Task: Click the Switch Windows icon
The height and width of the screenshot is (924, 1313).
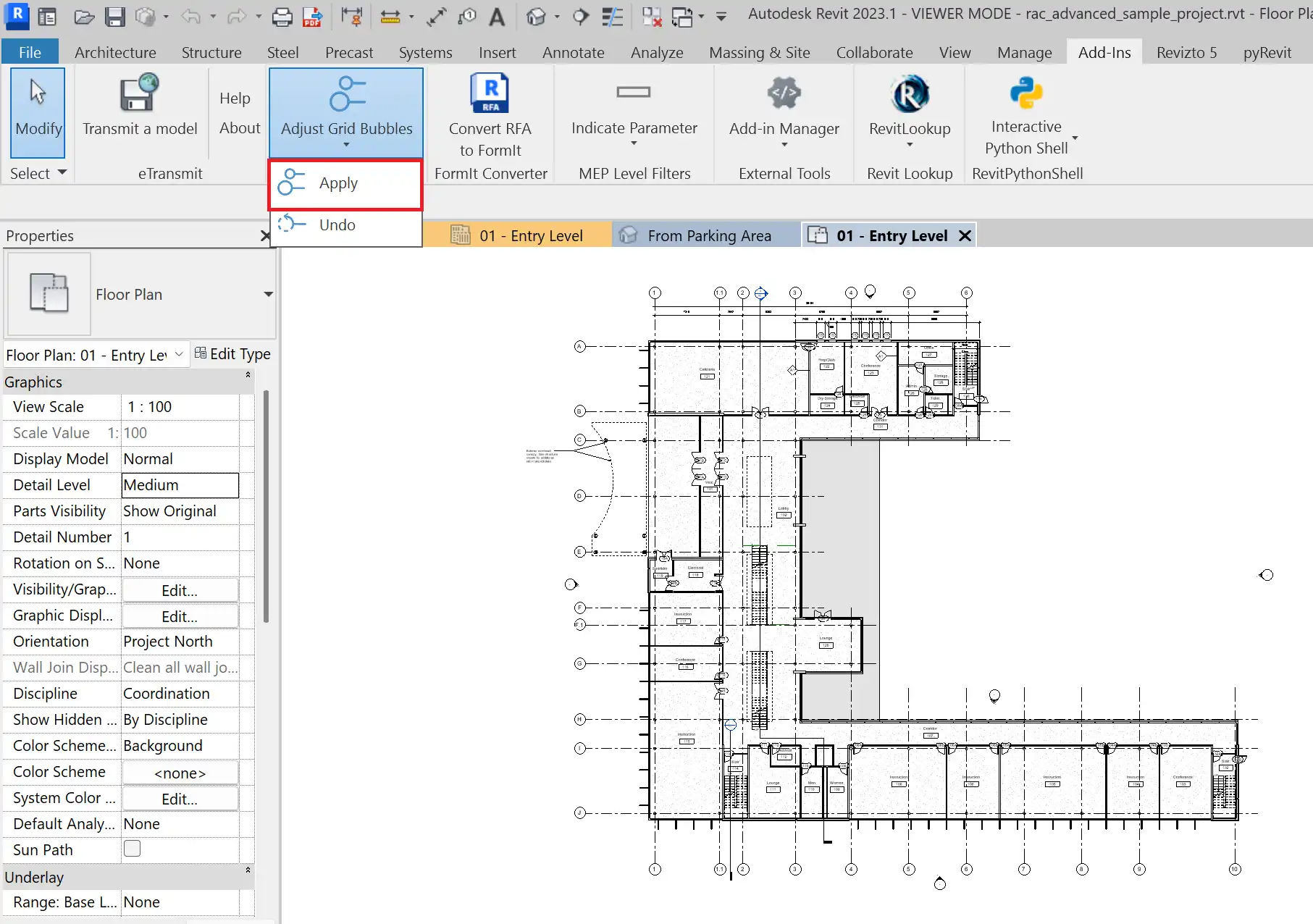Action: pyautogui.click(x=682, y=16)
